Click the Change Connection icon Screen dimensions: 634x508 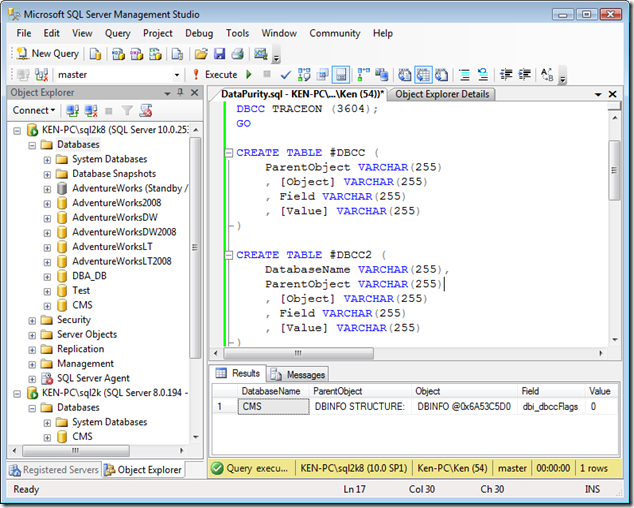41,74
